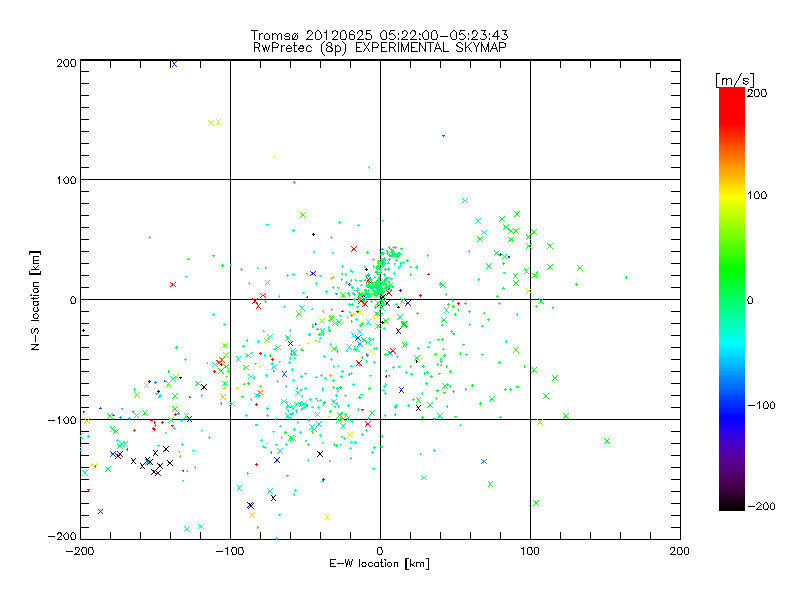The height and width of the screenshot is (600, 800).
Task: Click the '-200' label on the colorbar
Action: [761, 506]
